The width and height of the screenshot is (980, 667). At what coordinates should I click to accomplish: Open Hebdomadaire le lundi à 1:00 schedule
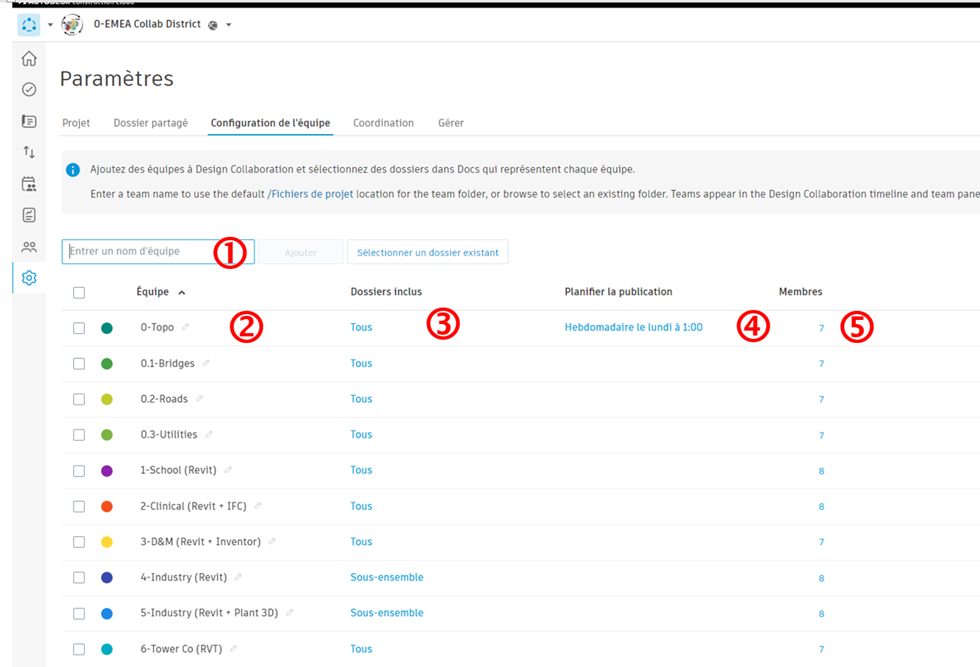point(633,327)
